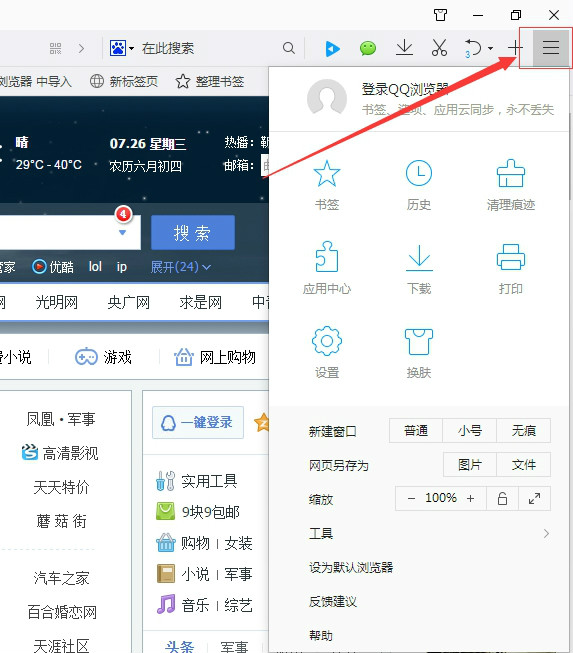Open the ip quick link
The height and width of the screenshot is (653, 573).
click(122, 267)
